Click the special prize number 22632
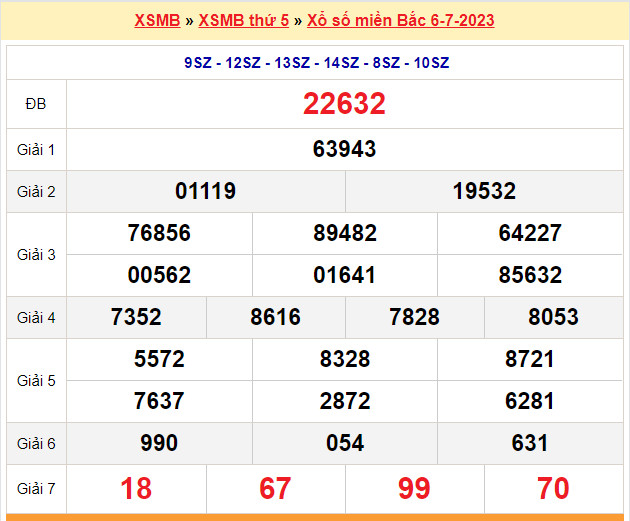 click(x=344, y=104)
